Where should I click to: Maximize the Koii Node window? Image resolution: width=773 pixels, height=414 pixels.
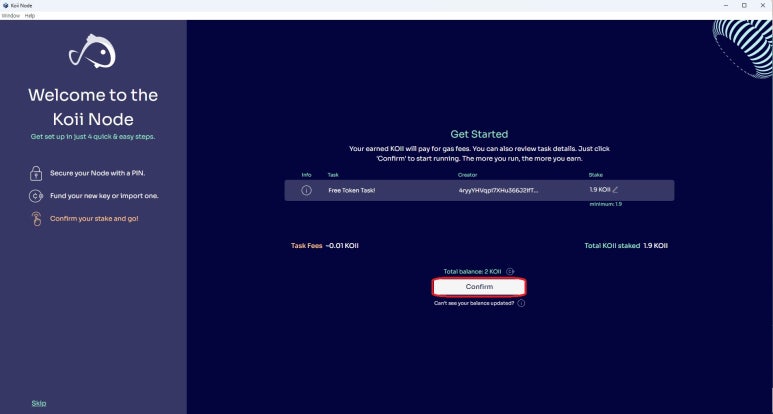pos(744,5)
